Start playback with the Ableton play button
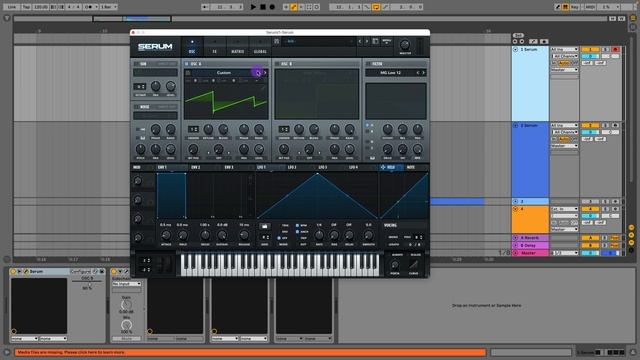Screen dimensions: 640x360 click(253, 7)
